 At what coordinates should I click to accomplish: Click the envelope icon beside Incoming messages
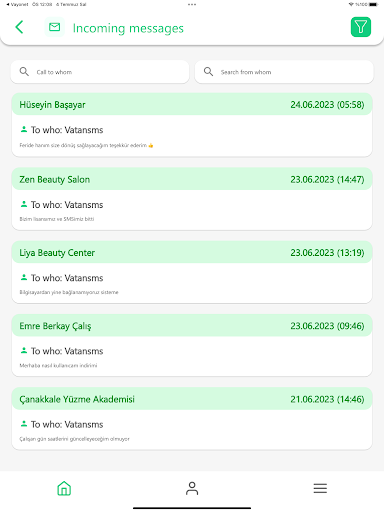tap(55, 27)
